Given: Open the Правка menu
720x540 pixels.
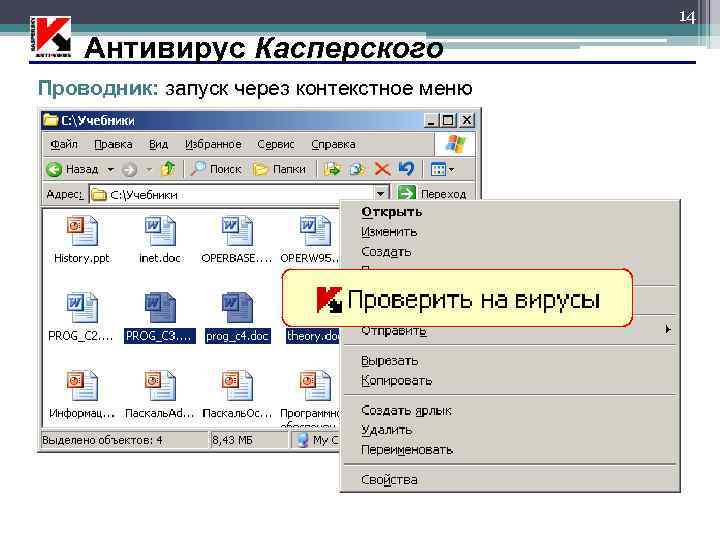Looking at the screenshot, I should [x=113, y=144].
